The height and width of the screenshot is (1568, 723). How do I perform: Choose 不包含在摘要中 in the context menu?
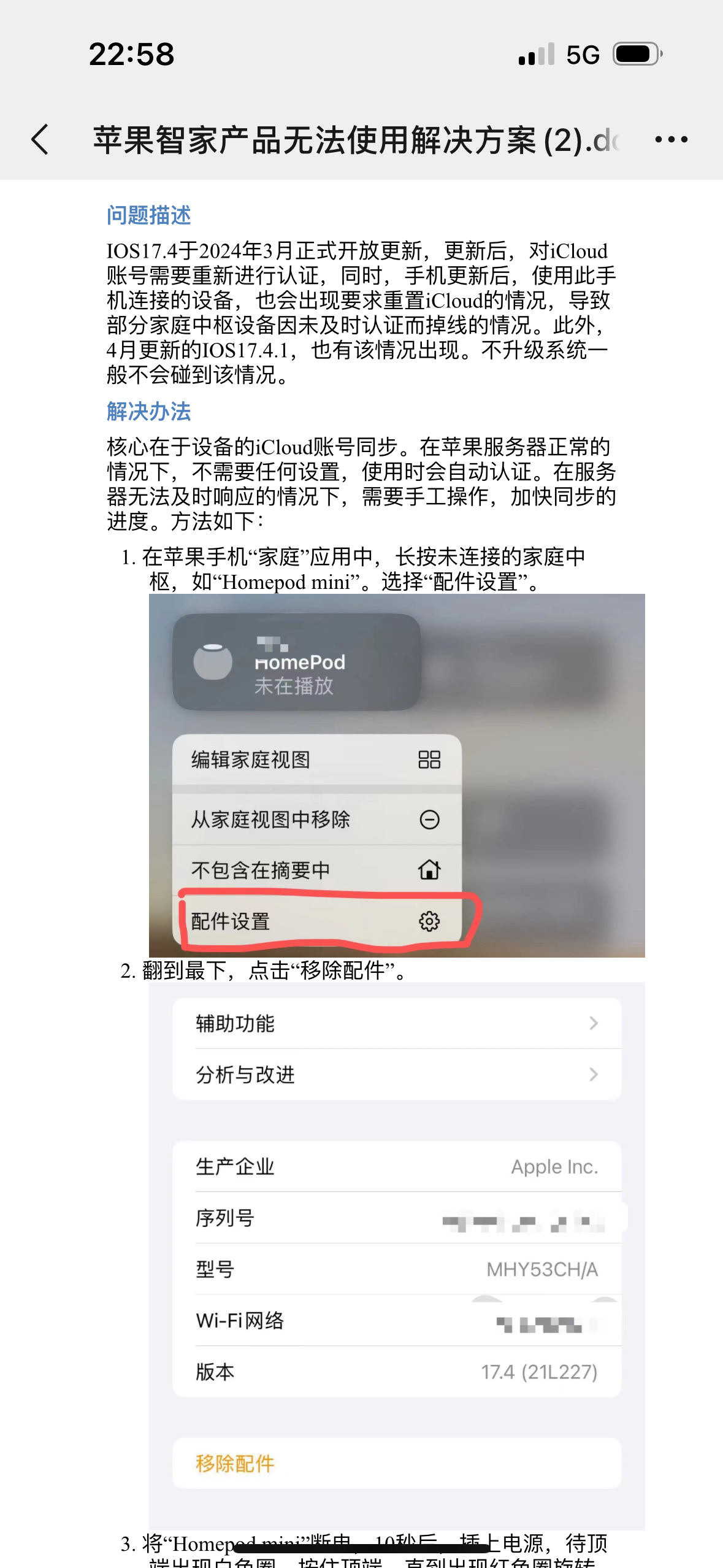(x=317, y=870)
